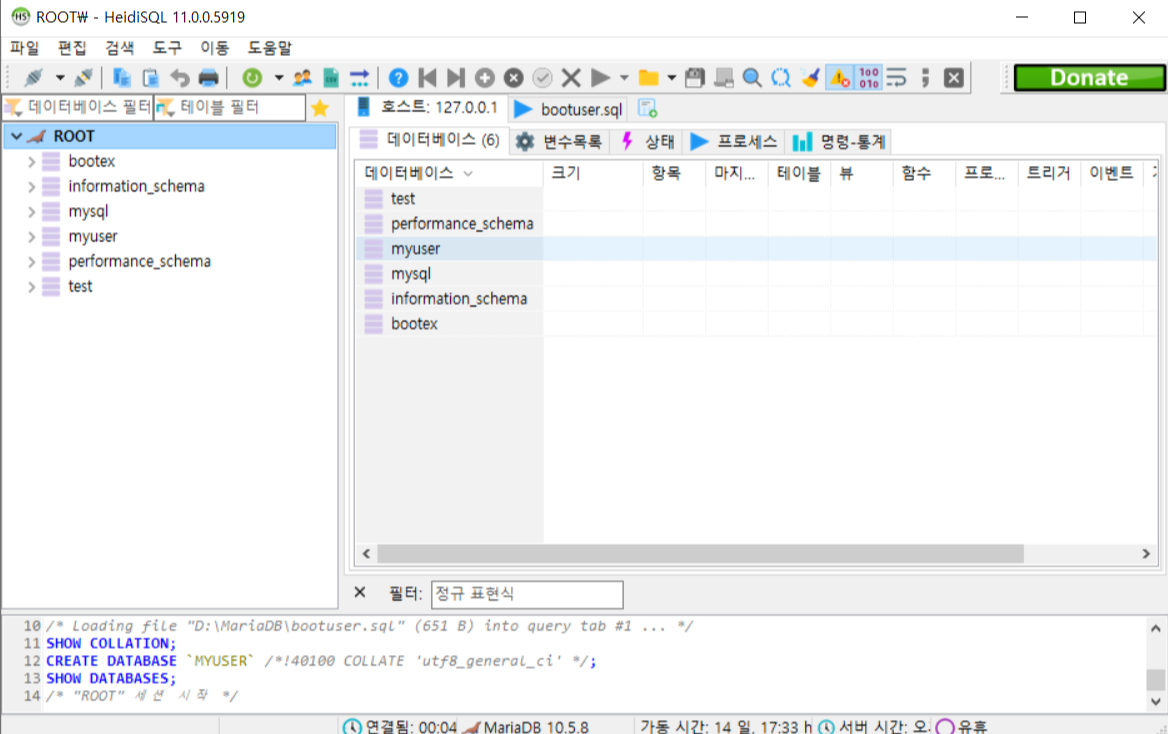Expand the bootex database tree node

(x=31, y=162)
